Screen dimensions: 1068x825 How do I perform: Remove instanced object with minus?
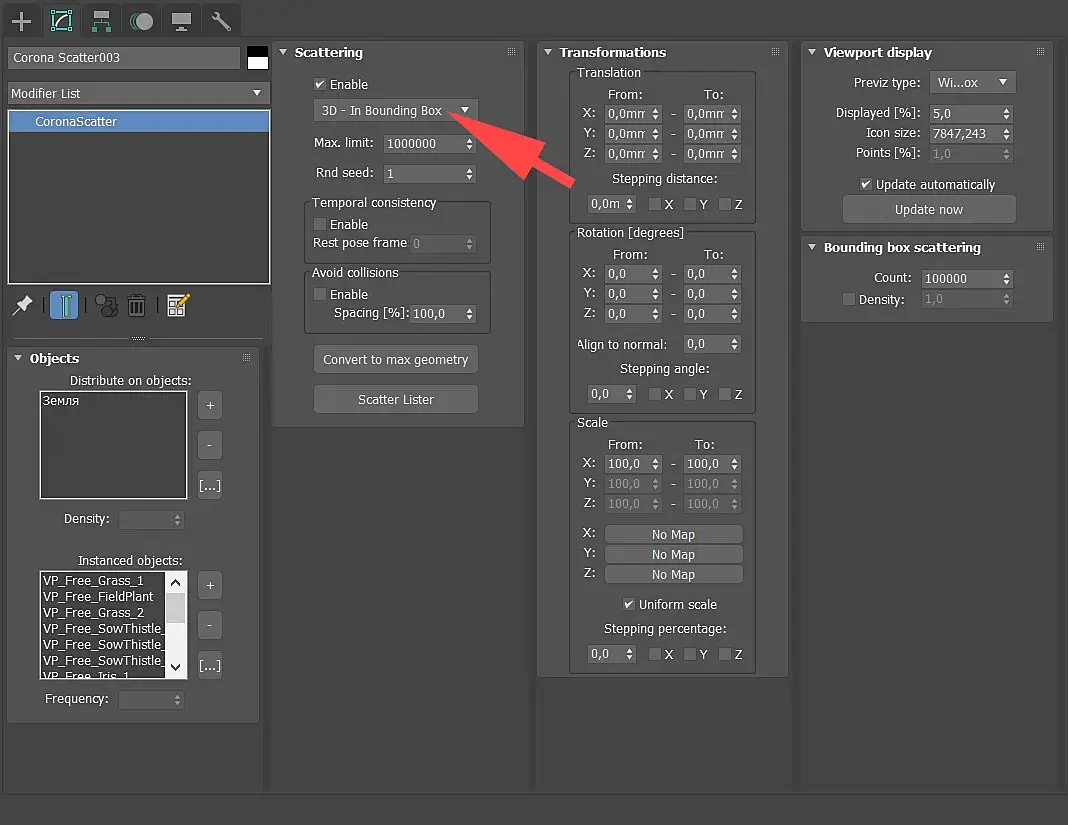click(x=210, y=625)
